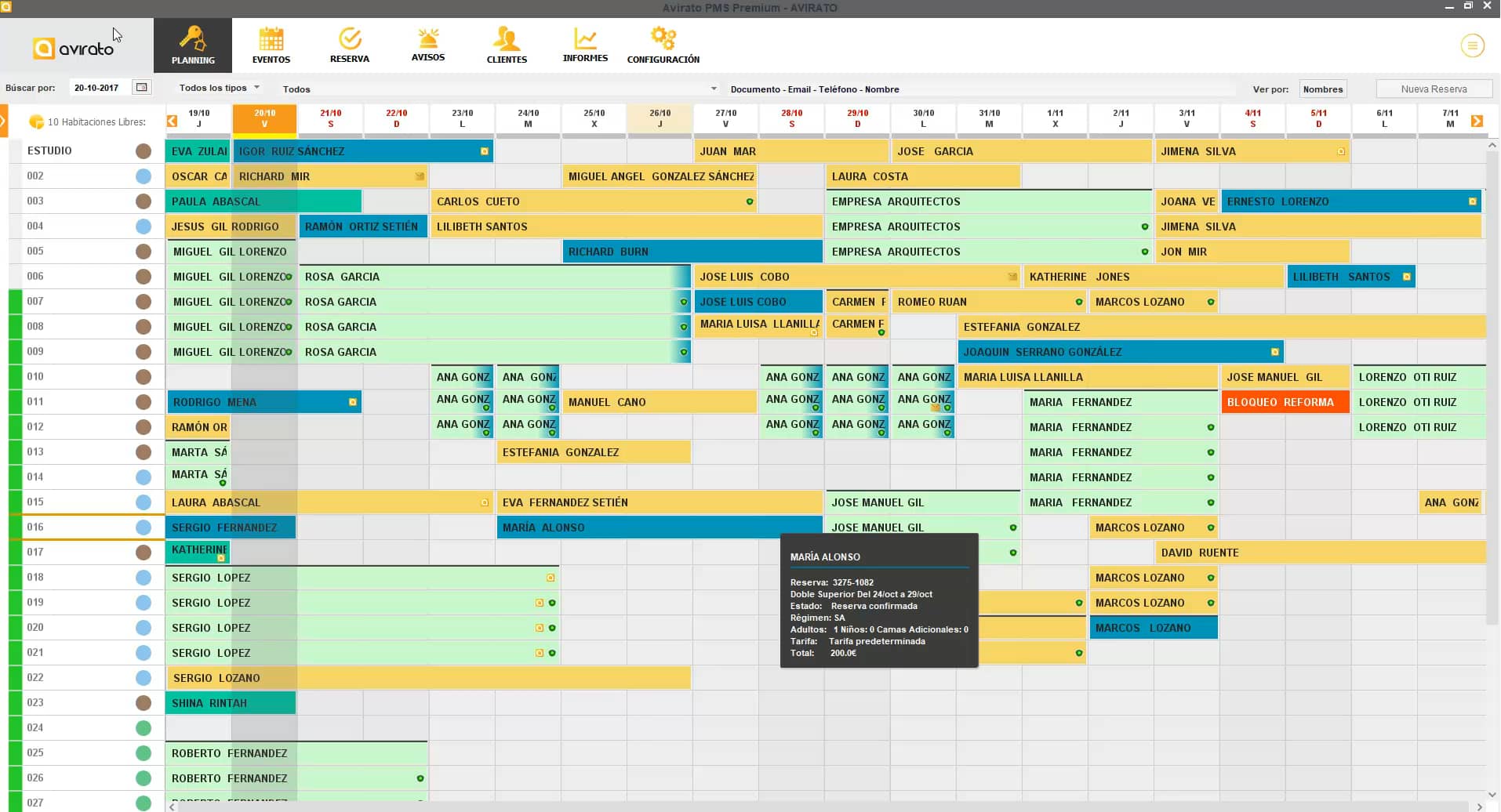Image resolution: width=1501 pixels, height=812 pixels.
Task: Select the CARLOS CUETO booking
Action: coord(594,201)
